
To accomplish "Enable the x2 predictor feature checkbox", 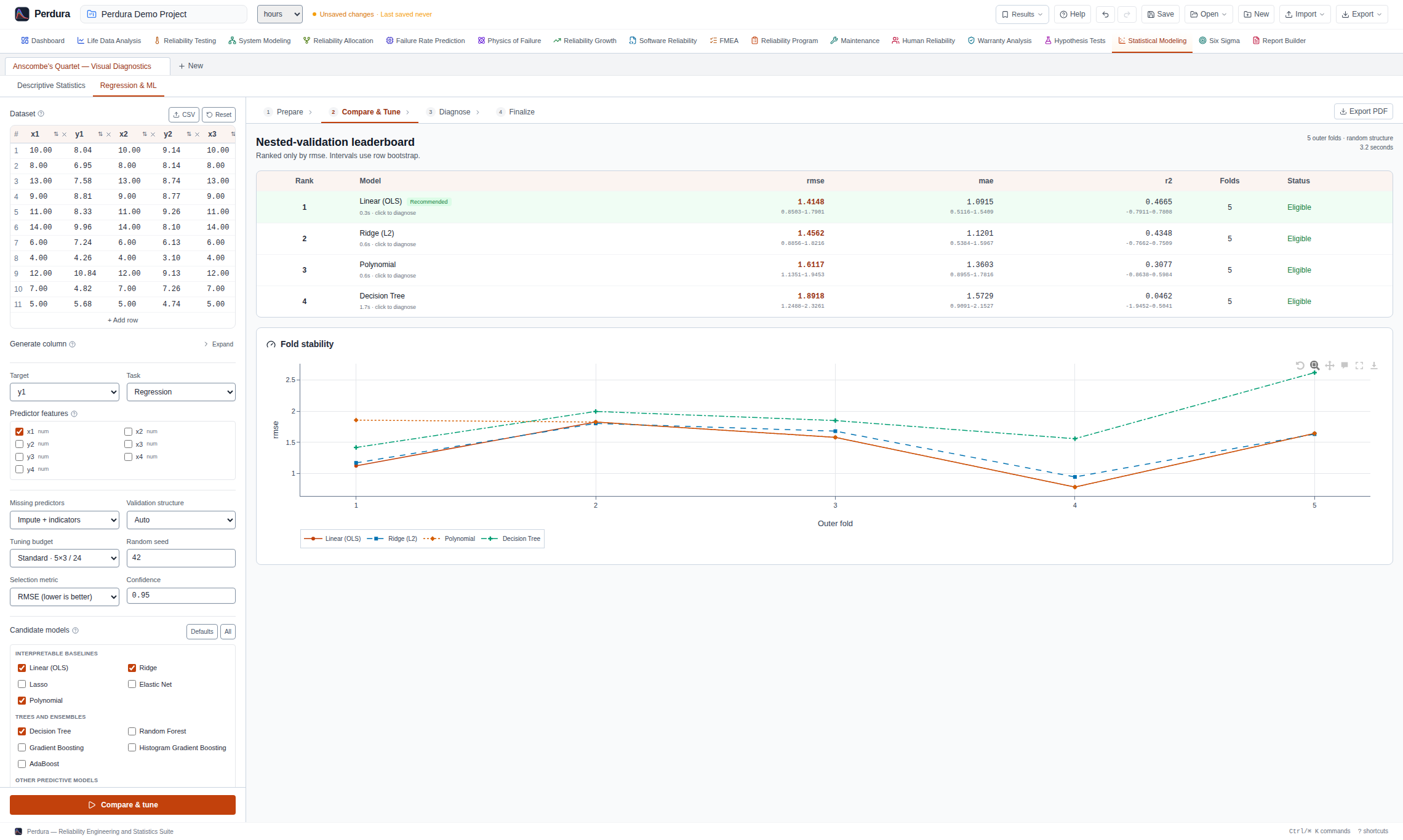I will point(128,431).
